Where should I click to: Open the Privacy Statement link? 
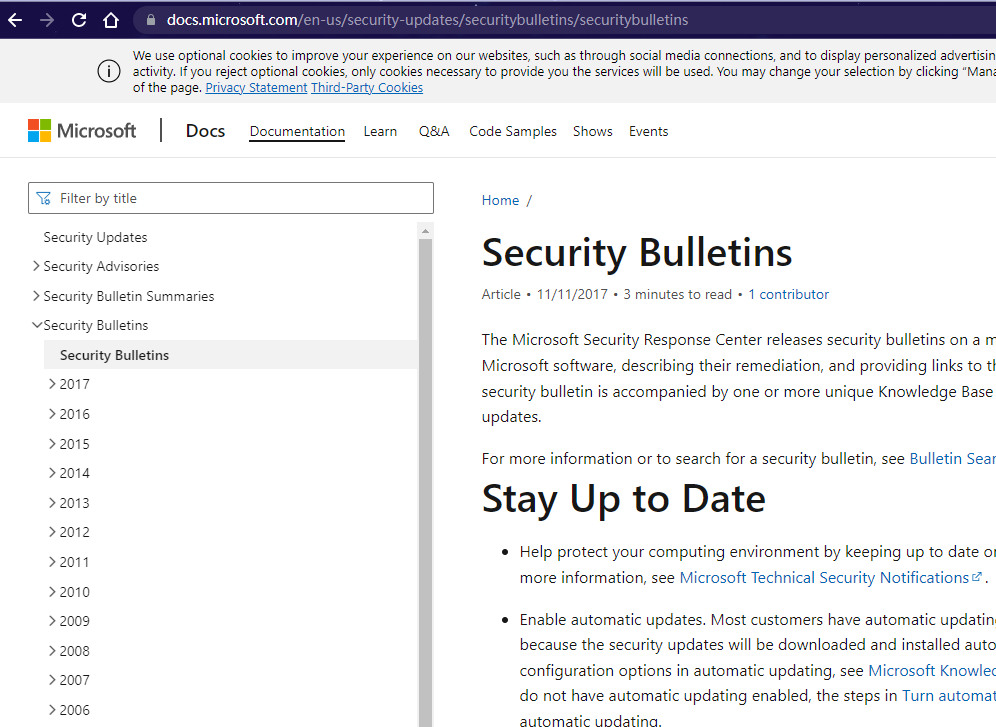(256, 88)
